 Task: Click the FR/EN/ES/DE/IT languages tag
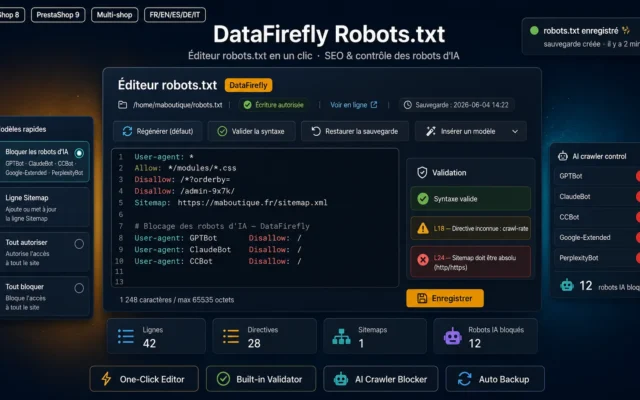coord(175,15)
